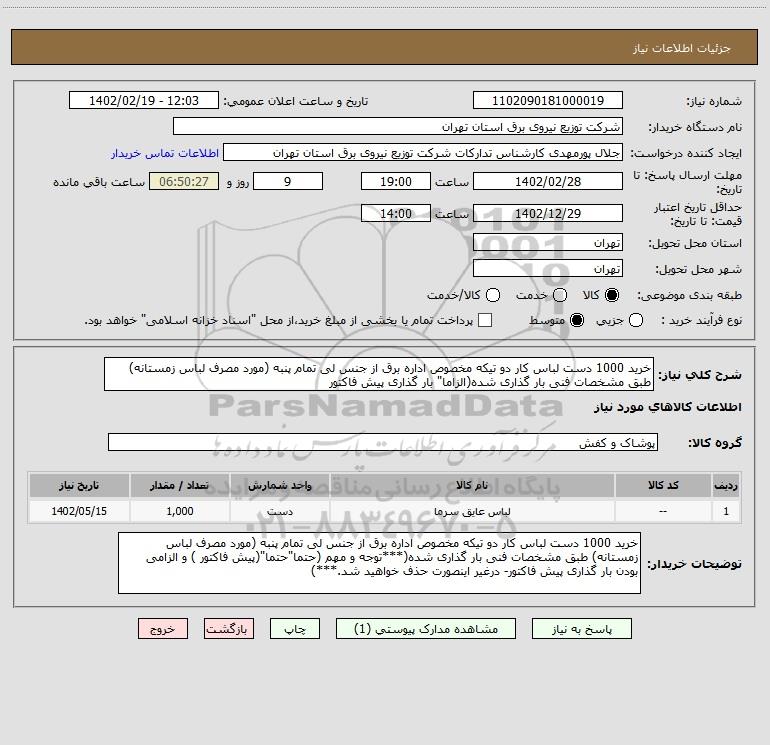The image size is (770, 745).
Task: Open اطلاعات تماس خریدار link
Action: pos(165,153)
